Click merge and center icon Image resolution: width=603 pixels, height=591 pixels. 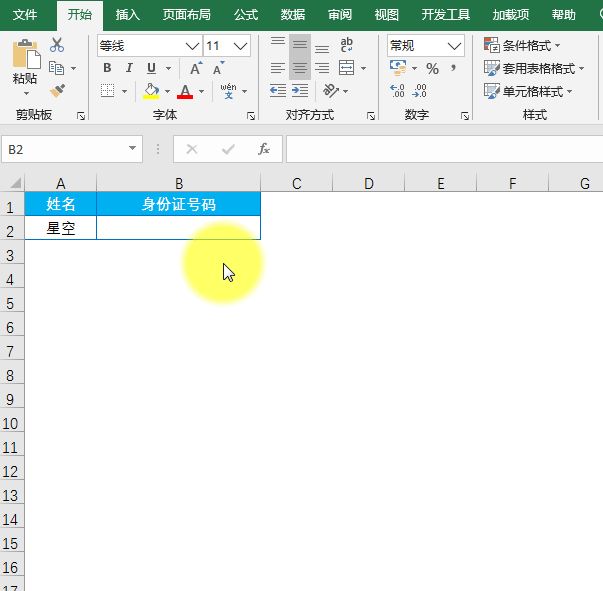tap(346, 68)
